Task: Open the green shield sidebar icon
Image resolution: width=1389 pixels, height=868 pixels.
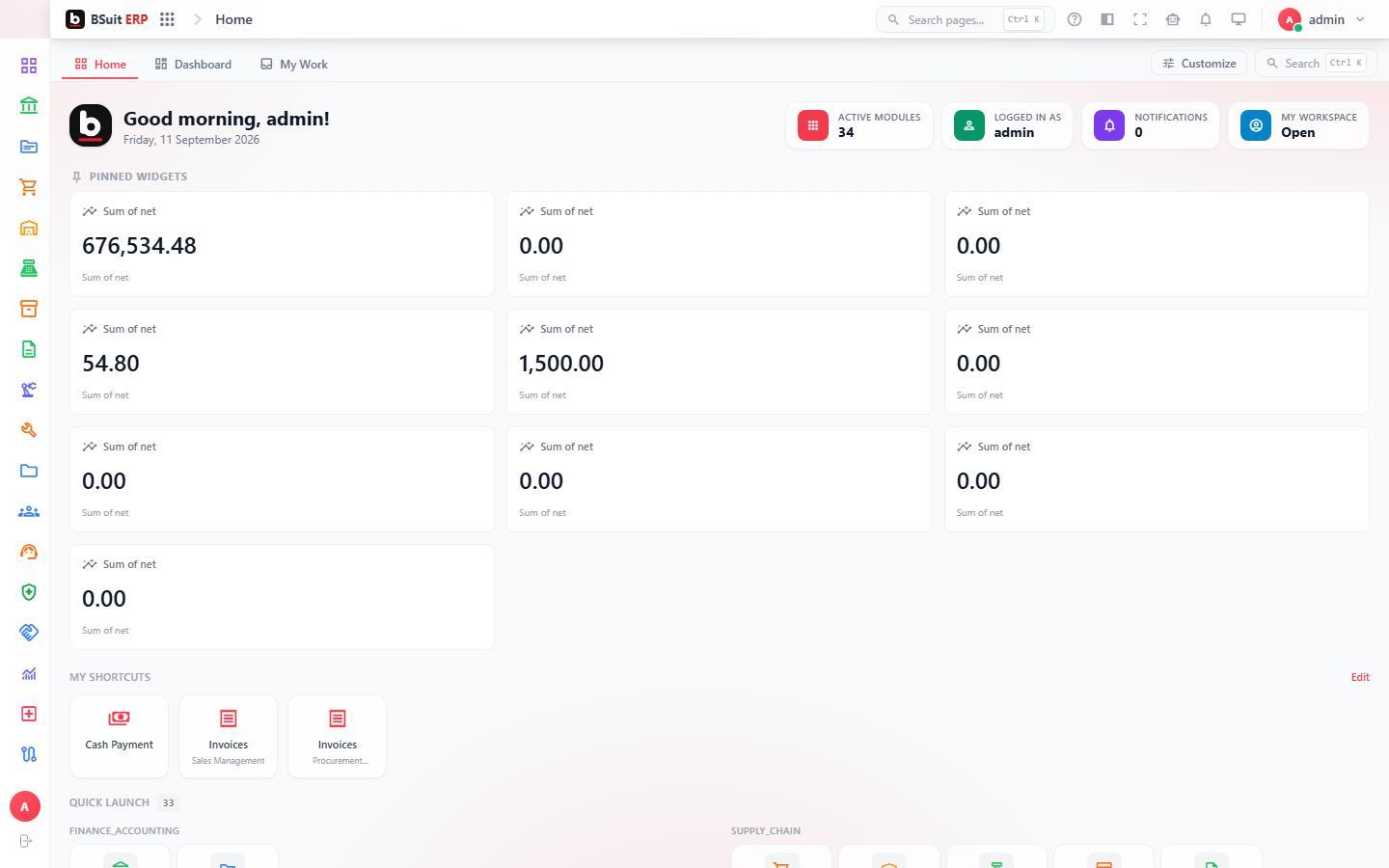Action: 29,592
